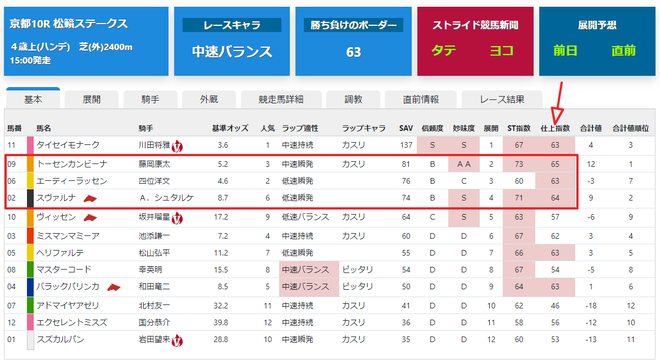The image size is (660, 364).
Task: Open the 基本 tab
Action: pos(33,99)
